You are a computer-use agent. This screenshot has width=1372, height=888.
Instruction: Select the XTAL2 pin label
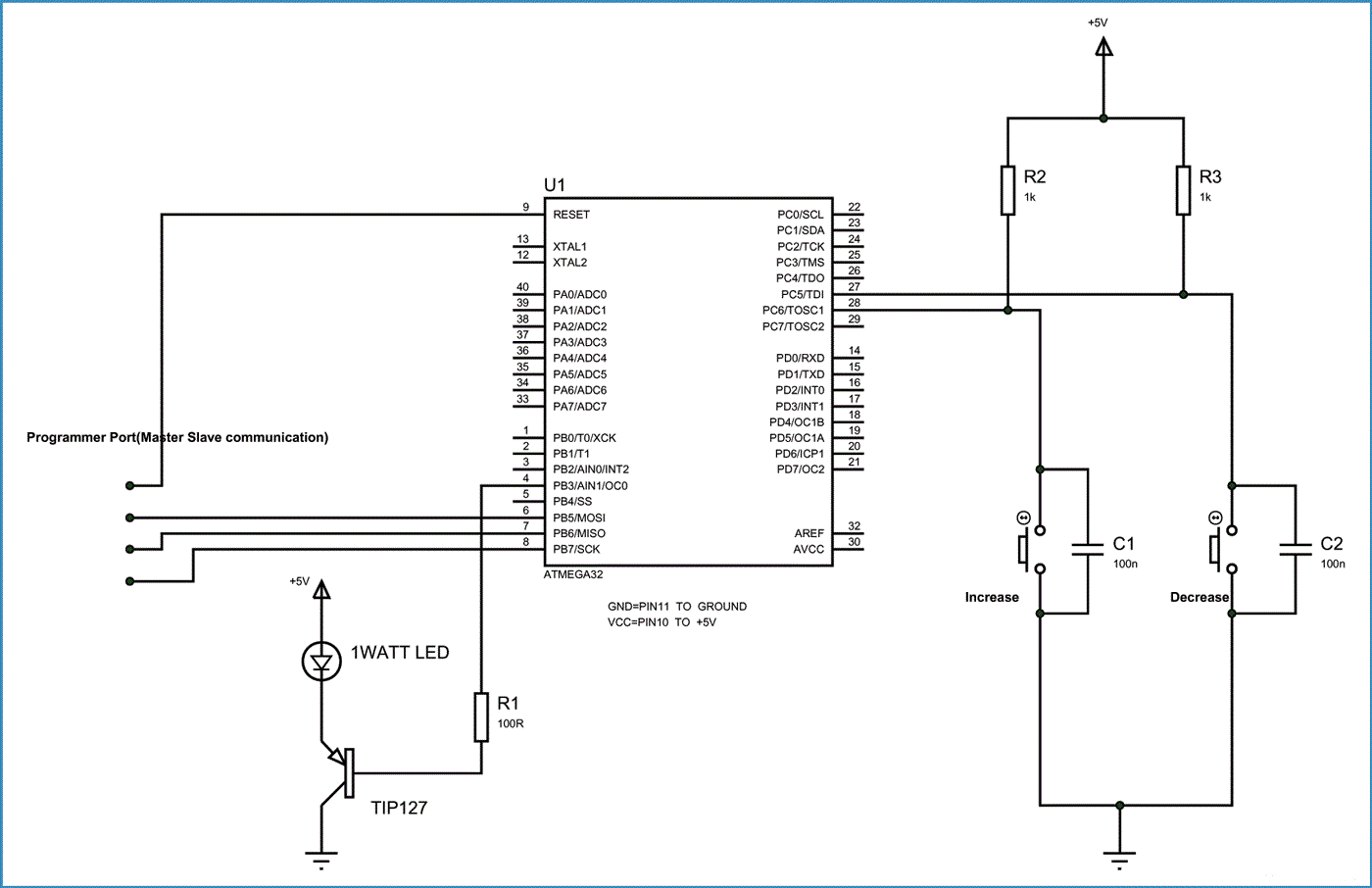pos(569,263)
